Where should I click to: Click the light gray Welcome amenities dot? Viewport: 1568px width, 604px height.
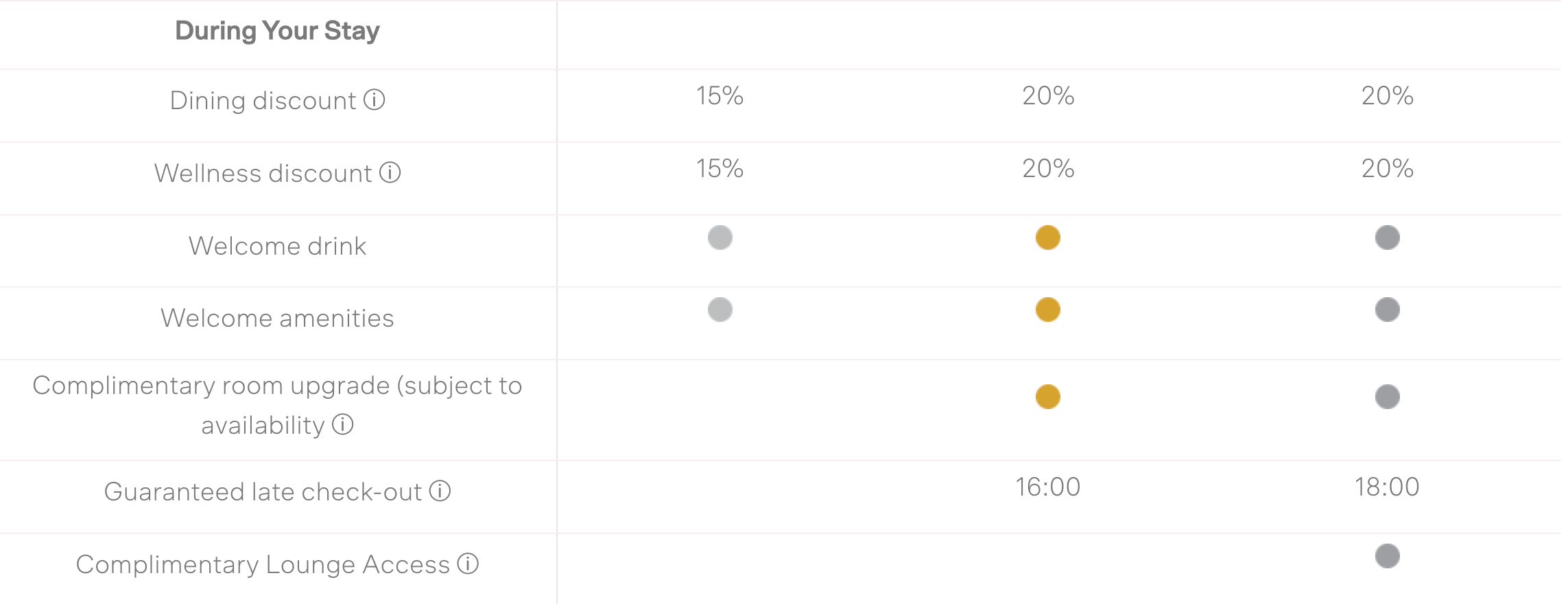pyautogui.click(x=720, y=310)
